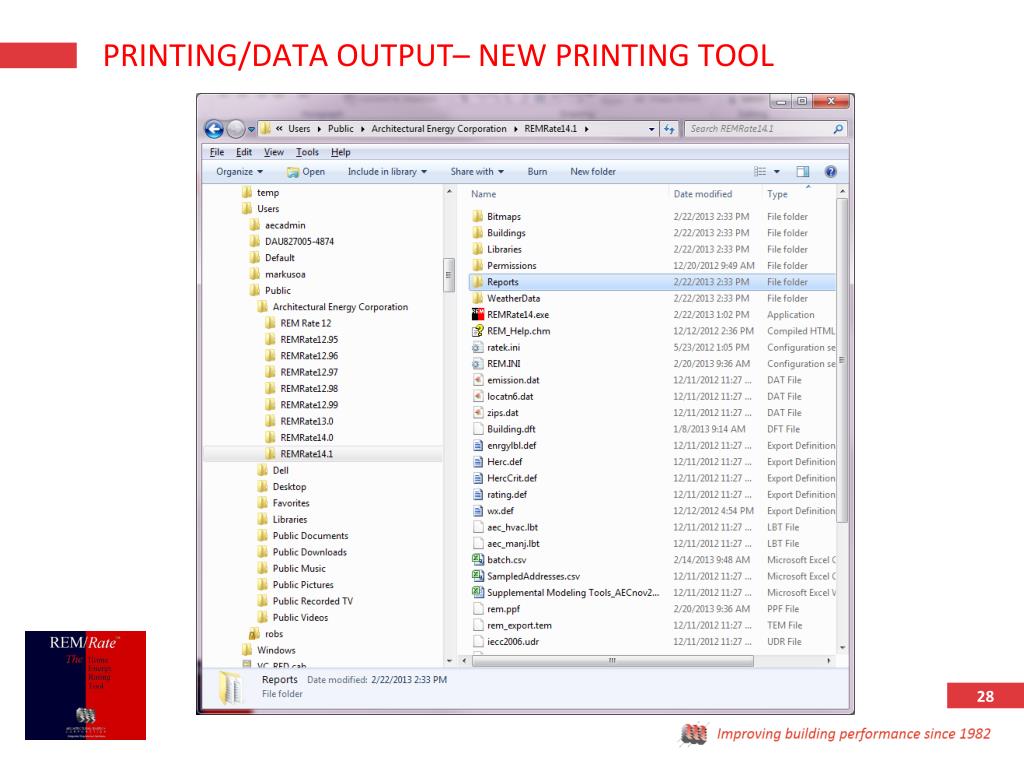Open the Tools menu
This screenshot has height=768, width=1024.
[307, 152]
